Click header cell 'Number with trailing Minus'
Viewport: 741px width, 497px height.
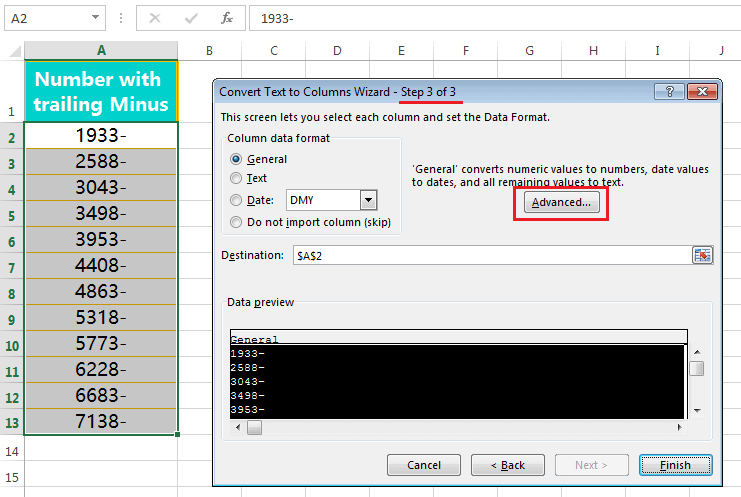101,92
